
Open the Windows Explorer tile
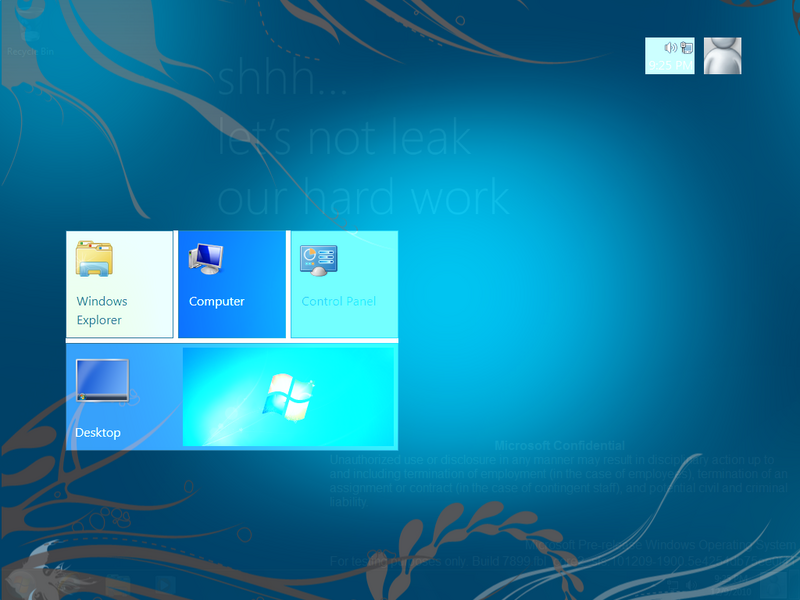click(119, 284)
